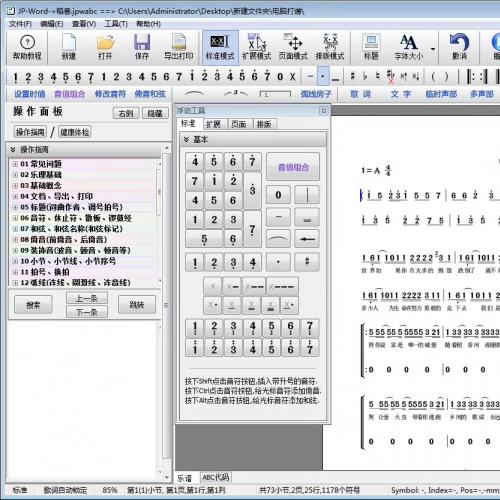
Task: Open the 字体大小 dropdown arrow
Action: pos(433,49)
